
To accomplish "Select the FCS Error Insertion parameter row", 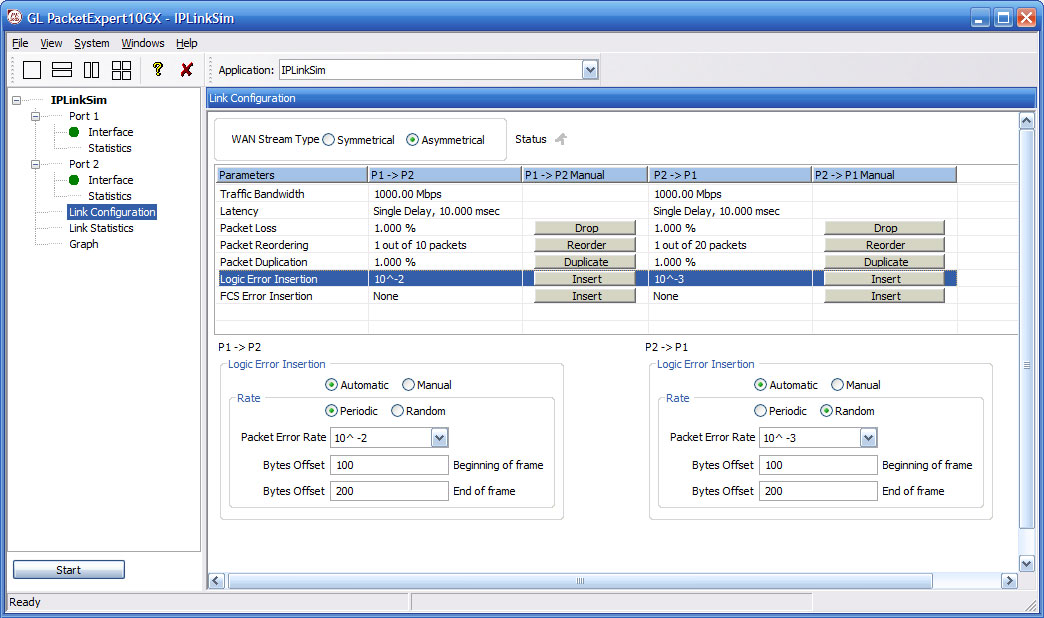I will coord(587,296).
